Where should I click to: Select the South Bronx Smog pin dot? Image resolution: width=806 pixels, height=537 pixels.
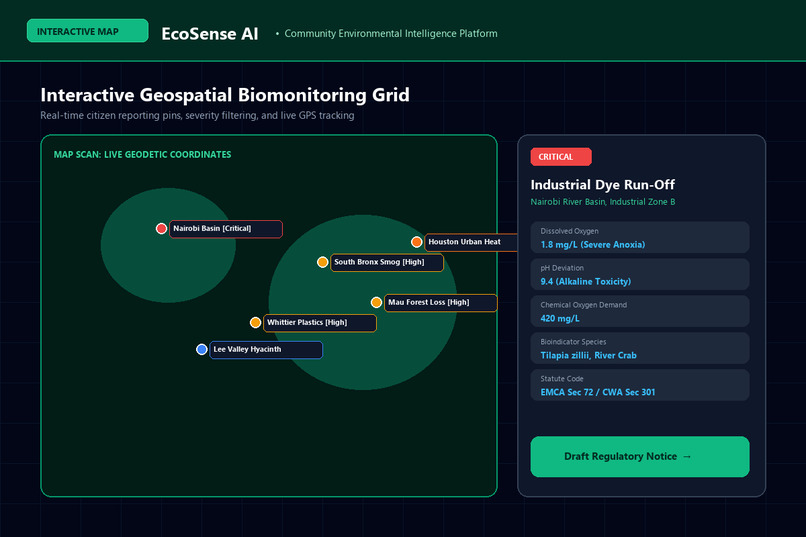322,262
